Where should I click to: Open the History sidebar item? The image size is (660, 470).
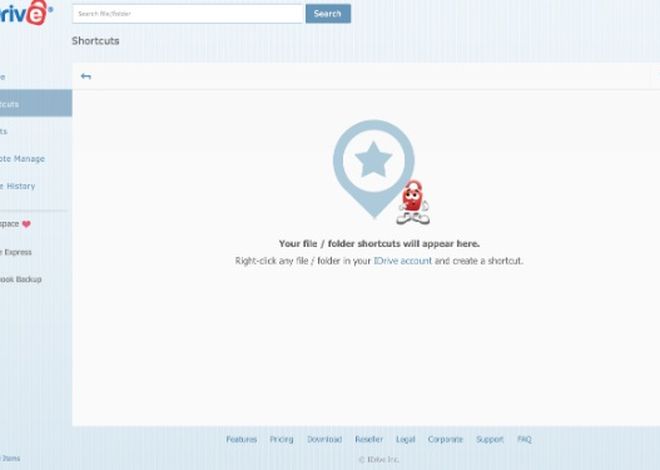click(x=17, y=186)
